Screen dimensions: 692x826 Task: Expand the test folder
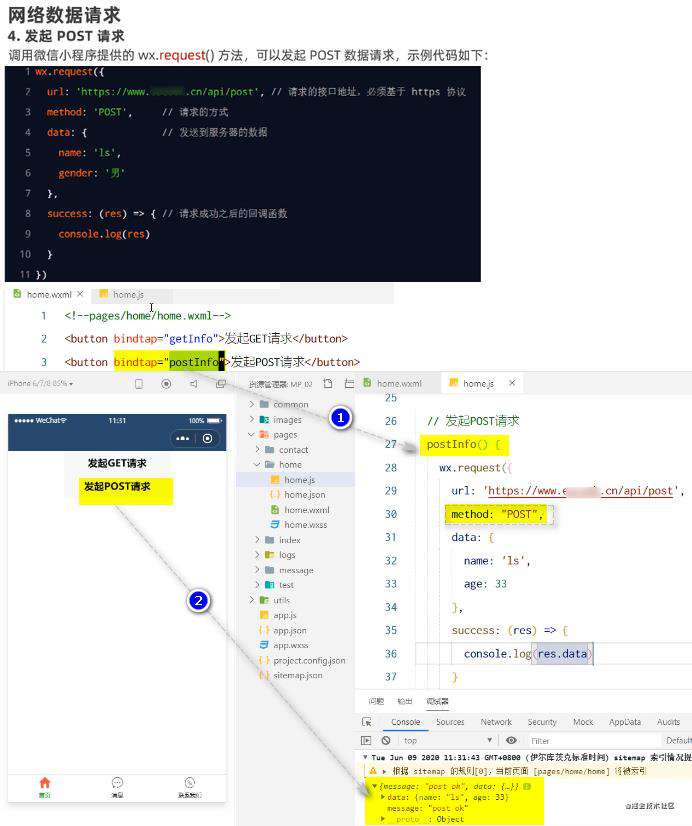point(257,585)
